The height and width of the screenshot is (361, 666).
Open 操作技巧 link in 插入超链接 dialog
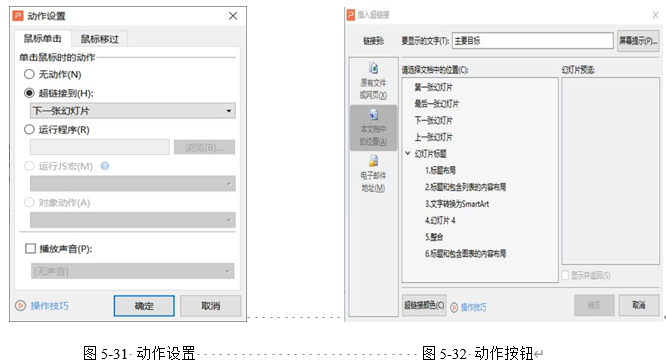[473, 307]
